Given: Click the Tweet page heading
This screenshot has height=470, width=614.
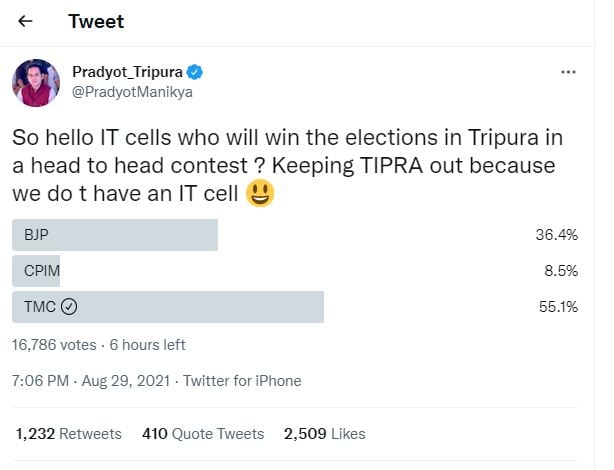Looking at the screenshot, I should pyautogui.click(x=96, y=21).
